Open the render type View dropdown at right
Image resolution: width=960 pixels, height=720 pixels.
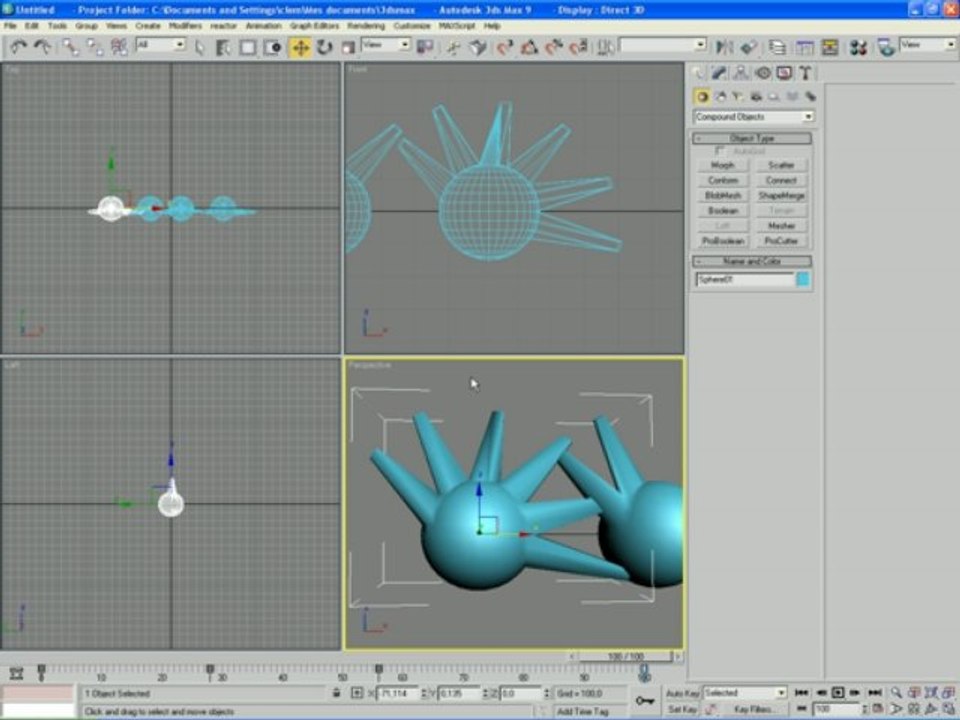pyautogui.click(x=927, y=45)
